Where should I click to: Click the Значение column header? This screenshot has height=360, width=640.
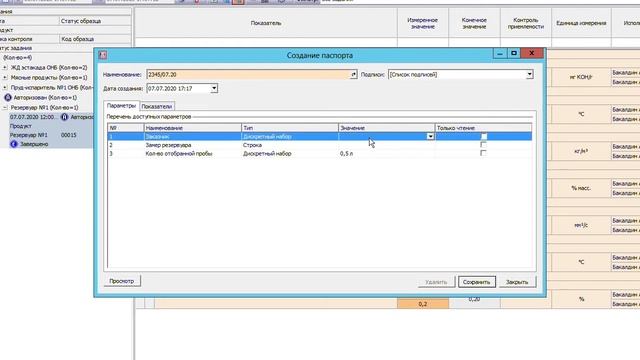click(387, 128)
